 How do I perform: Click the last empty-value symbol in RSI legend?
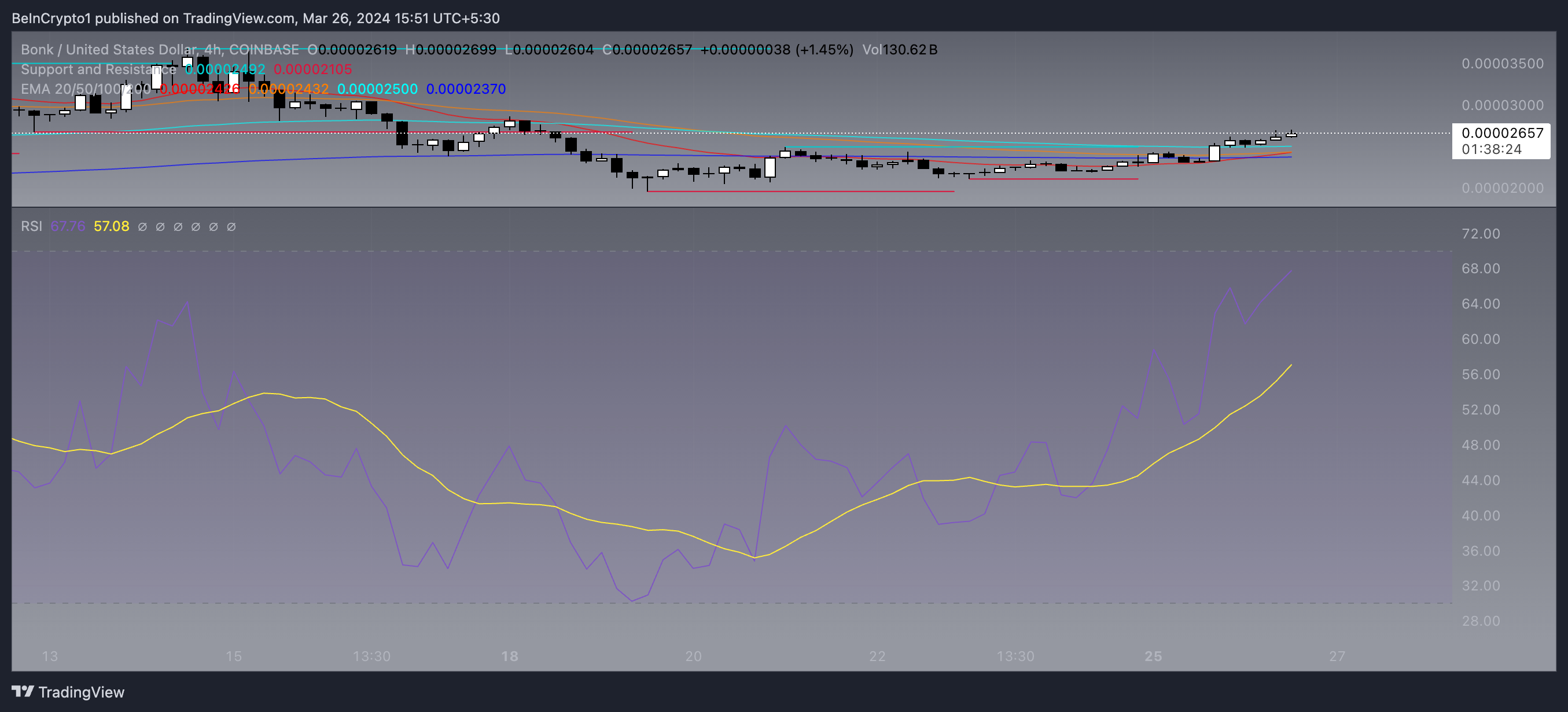(x=231, y=226)
